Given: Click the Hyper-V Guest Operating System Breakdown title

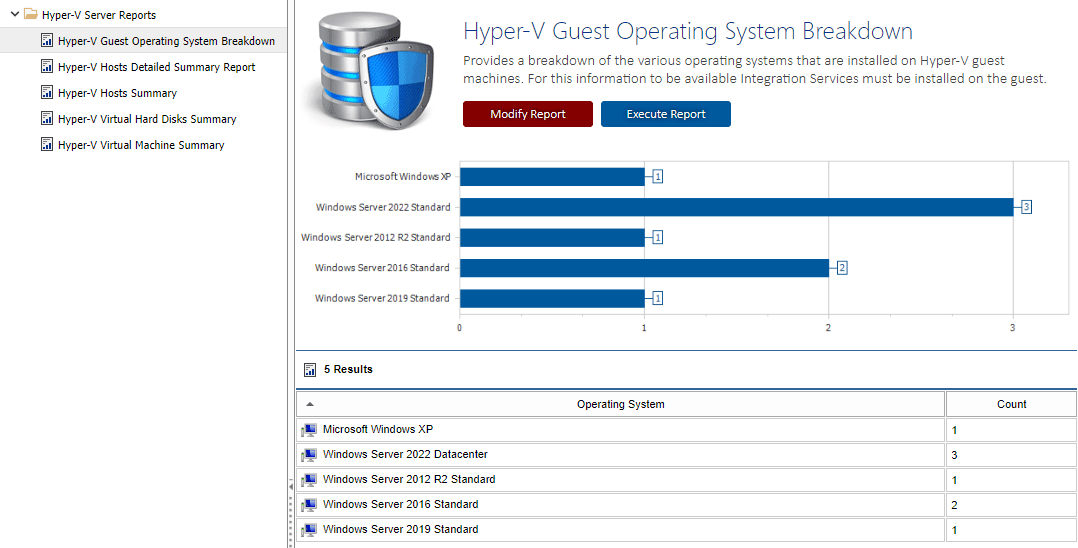Looking at the screenshot, I should click(688, 32).
